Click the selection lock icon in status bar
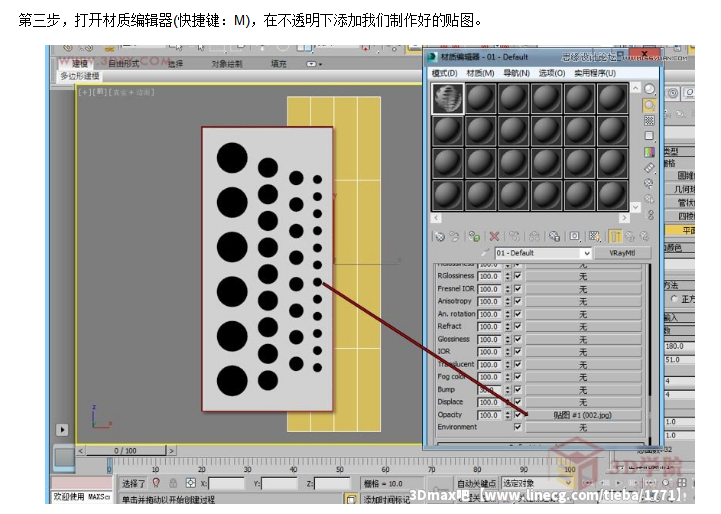 tap(173, 483)
